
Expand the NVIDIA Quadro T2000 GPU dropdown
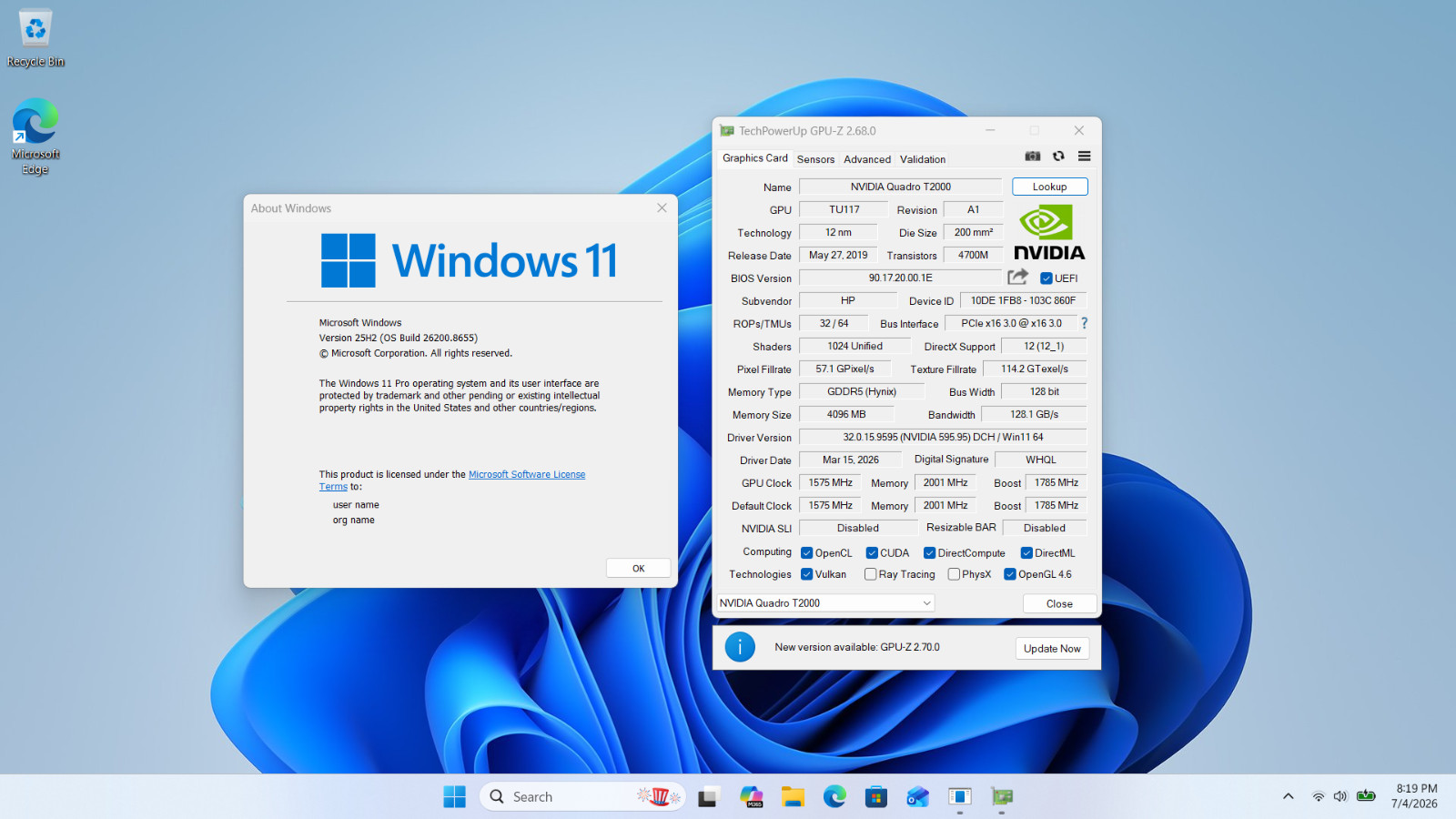click(825, 603)
